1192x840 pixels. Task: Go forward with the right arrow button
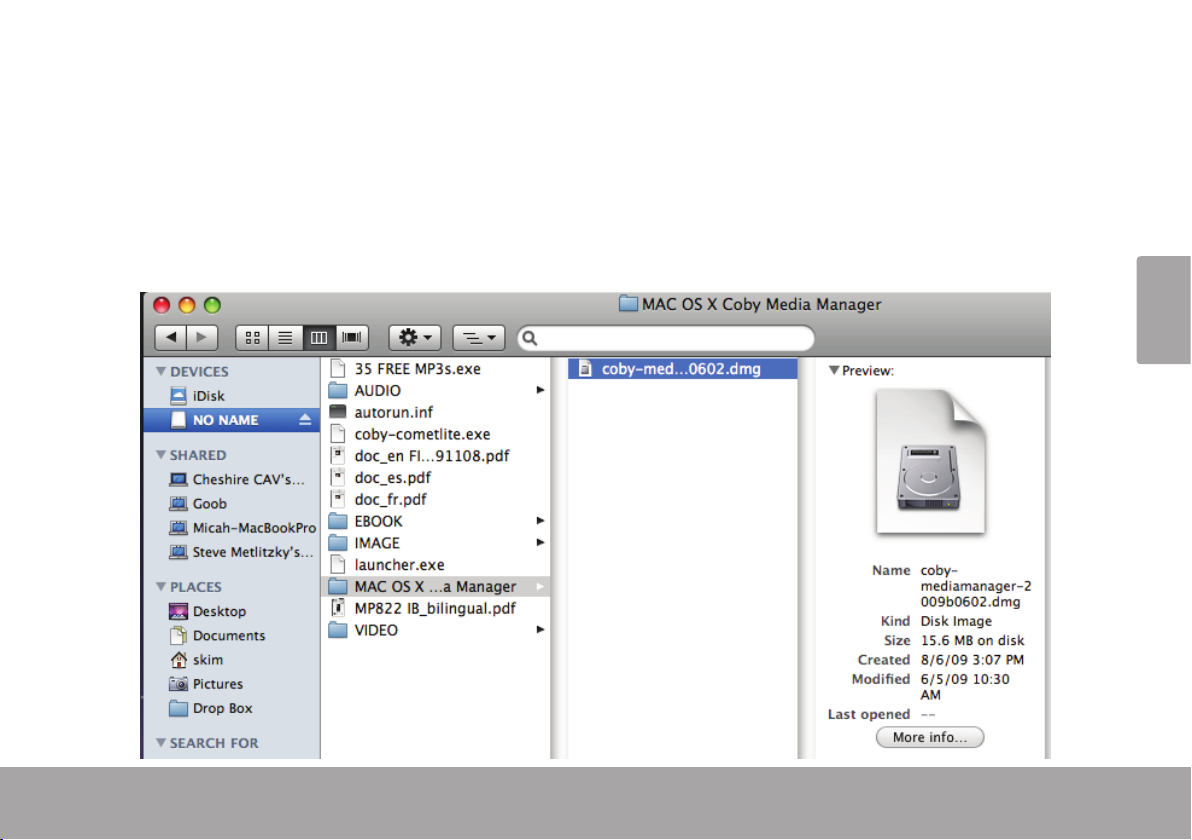point(202,338)
